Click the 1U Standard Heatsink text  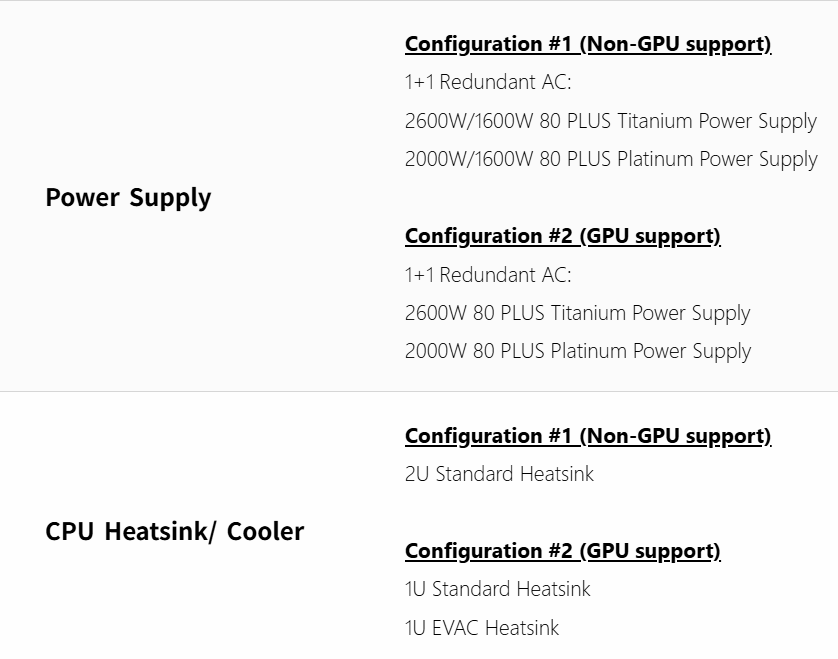pyautogui.click(x=497, y=589)
